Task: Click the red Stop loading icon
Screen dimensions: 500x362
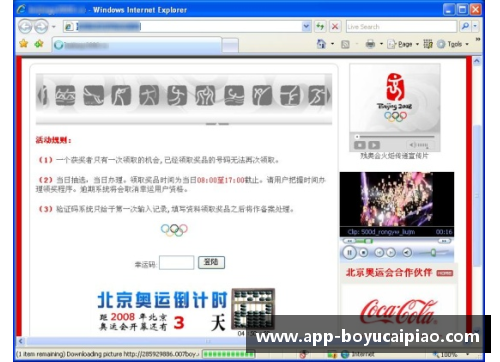Action: point(335,27)
